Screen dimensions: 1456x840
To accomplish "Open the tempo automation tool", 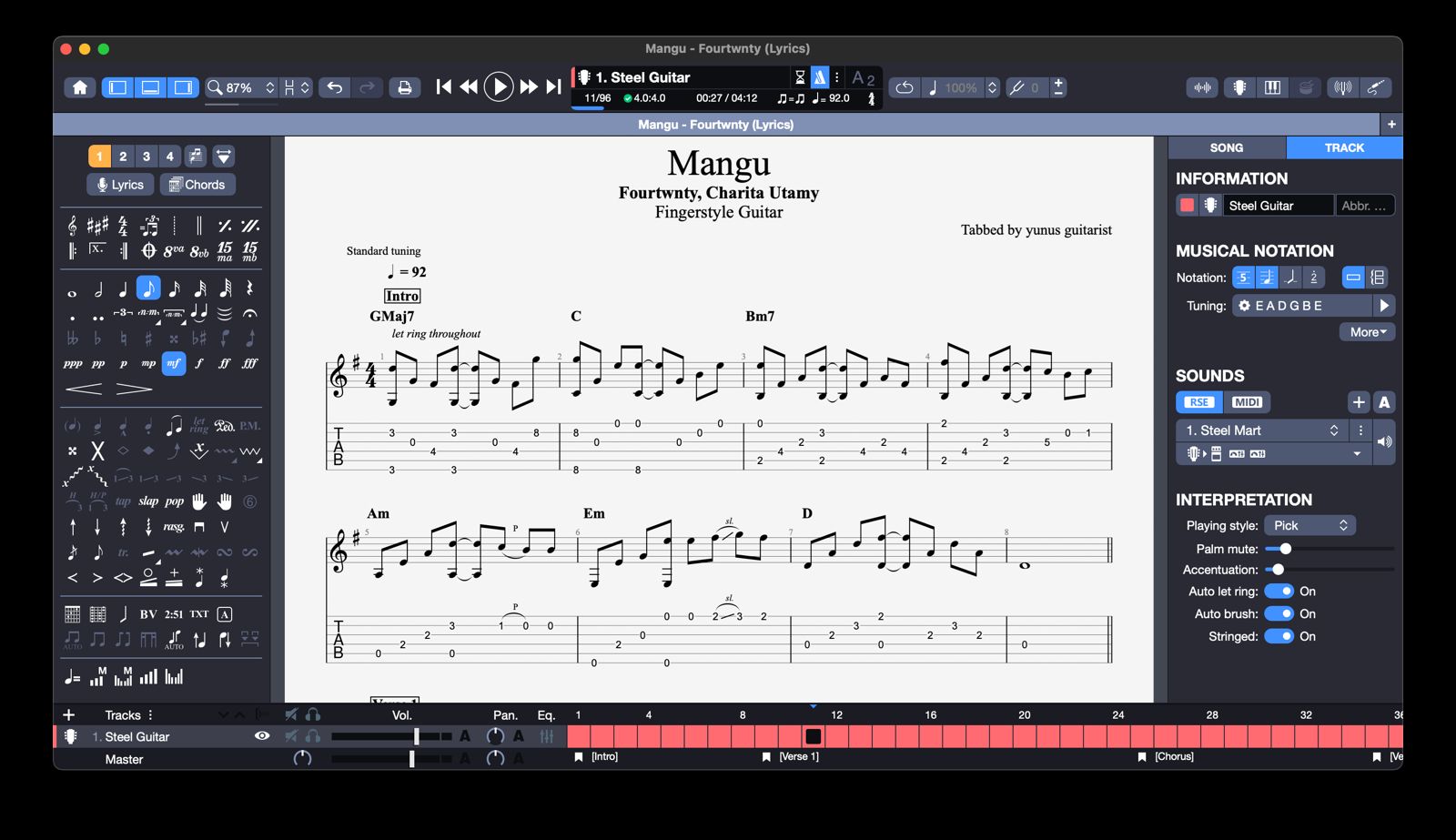I will click(72, 676).
